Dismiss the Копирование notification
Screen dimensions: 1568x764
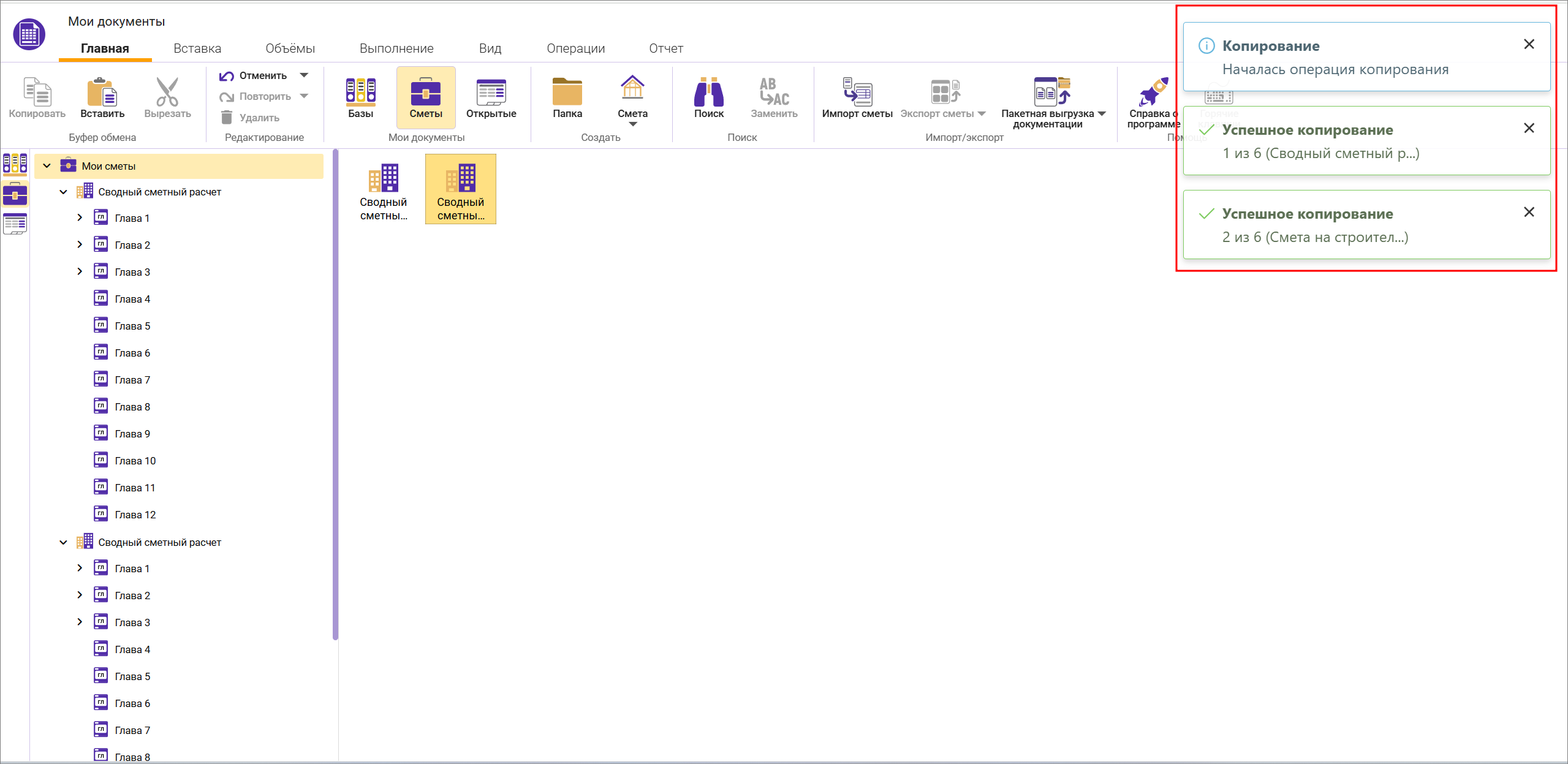click(x=1529, y=45)
